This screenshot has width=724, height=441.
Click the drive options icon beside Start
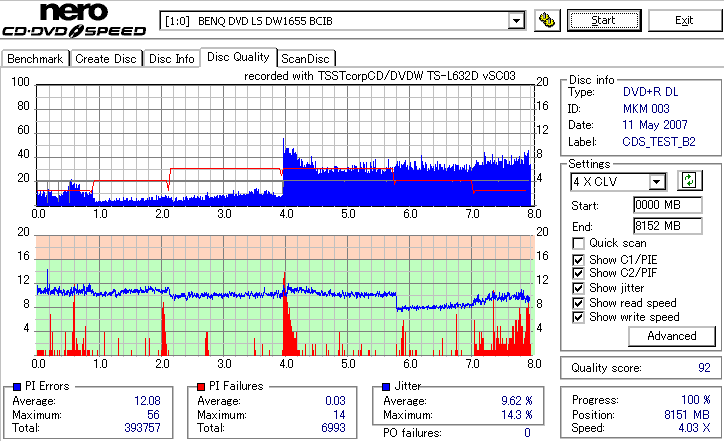547,20
